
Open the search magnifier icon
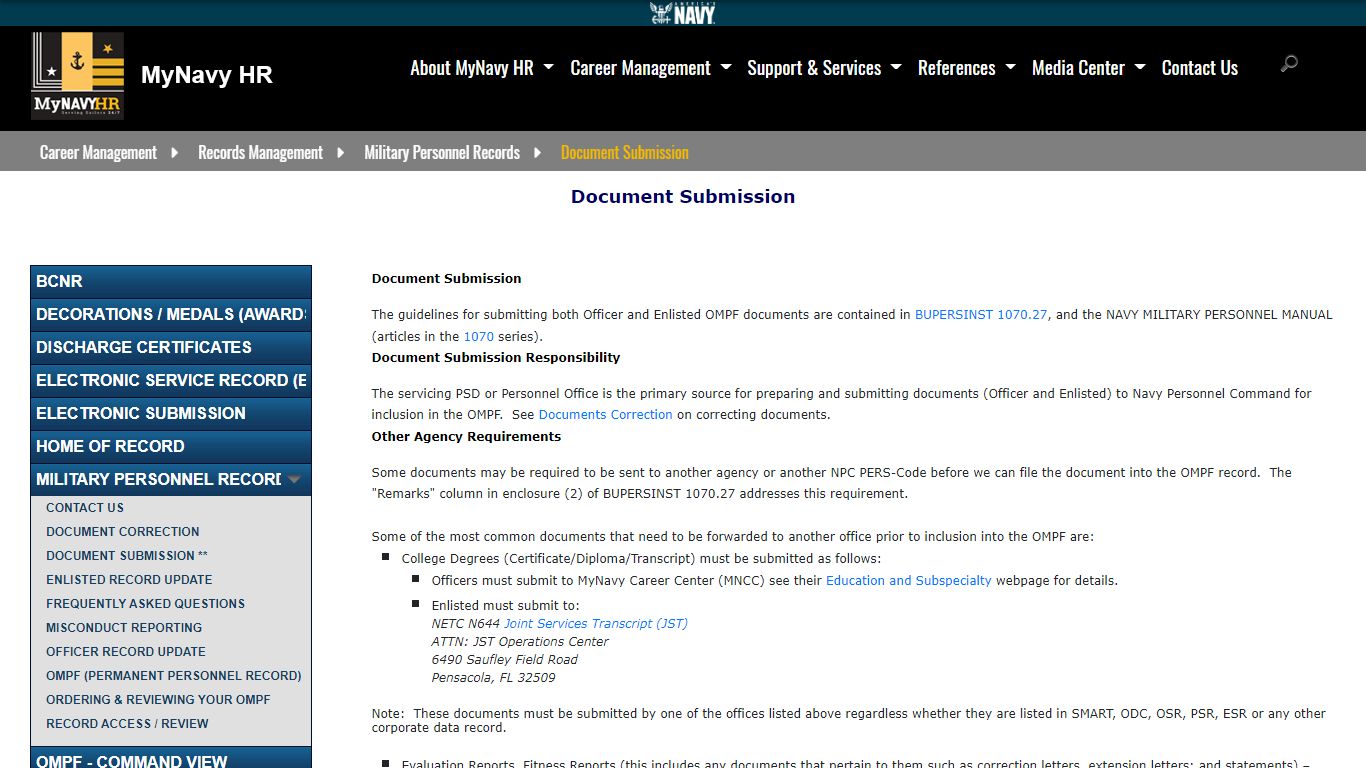pyautogui.click(x=1289, y=64)
